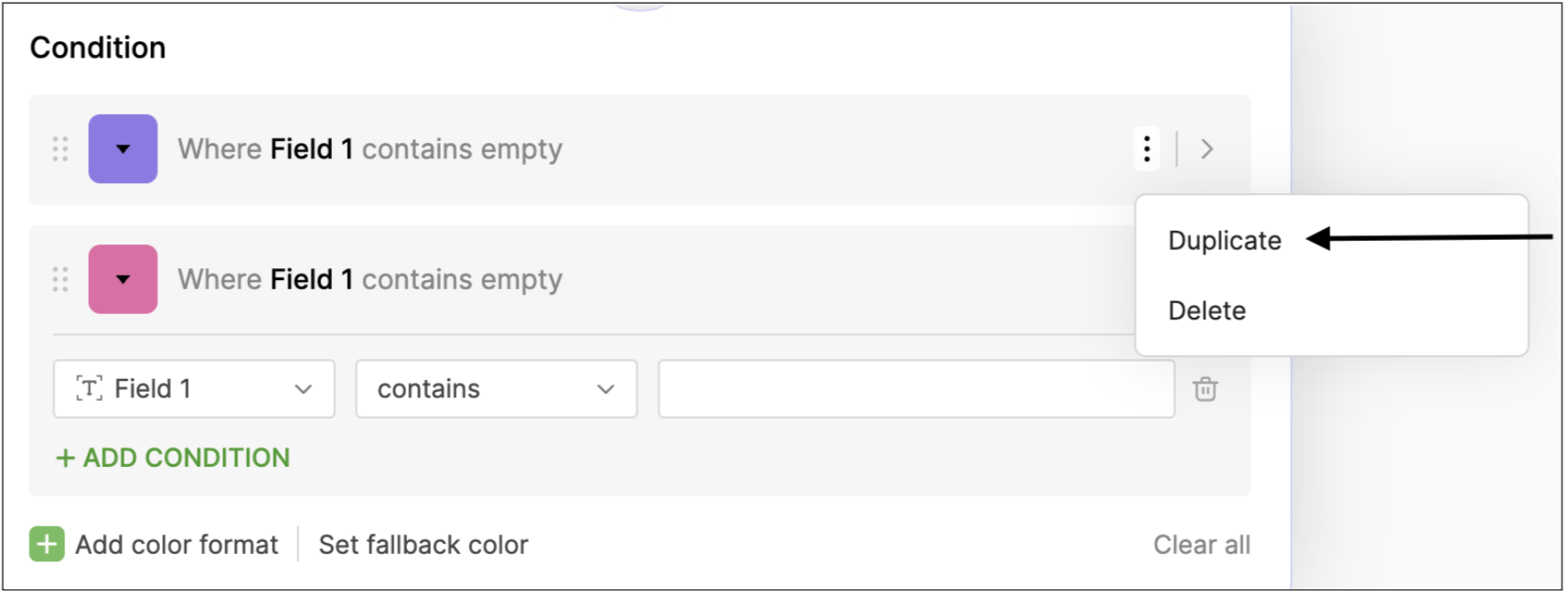Screen dimensions: 1568x595
Task: Click the Add color format label
Action: (x=177, y=545)
